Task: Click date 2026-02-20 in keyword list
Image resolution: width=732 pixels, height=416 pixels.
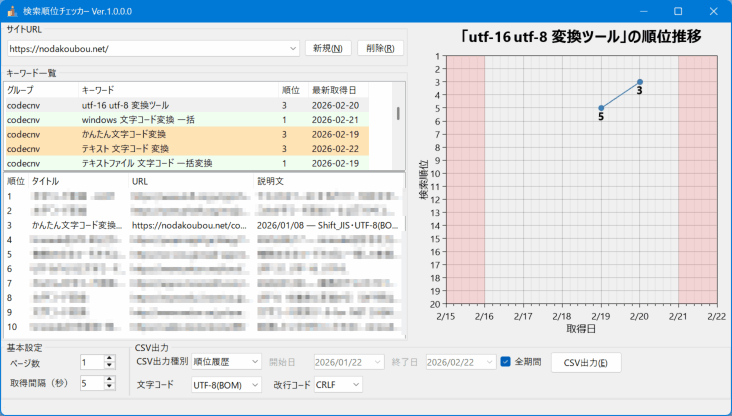Action: pyautogui.click(x=336, y=106)
